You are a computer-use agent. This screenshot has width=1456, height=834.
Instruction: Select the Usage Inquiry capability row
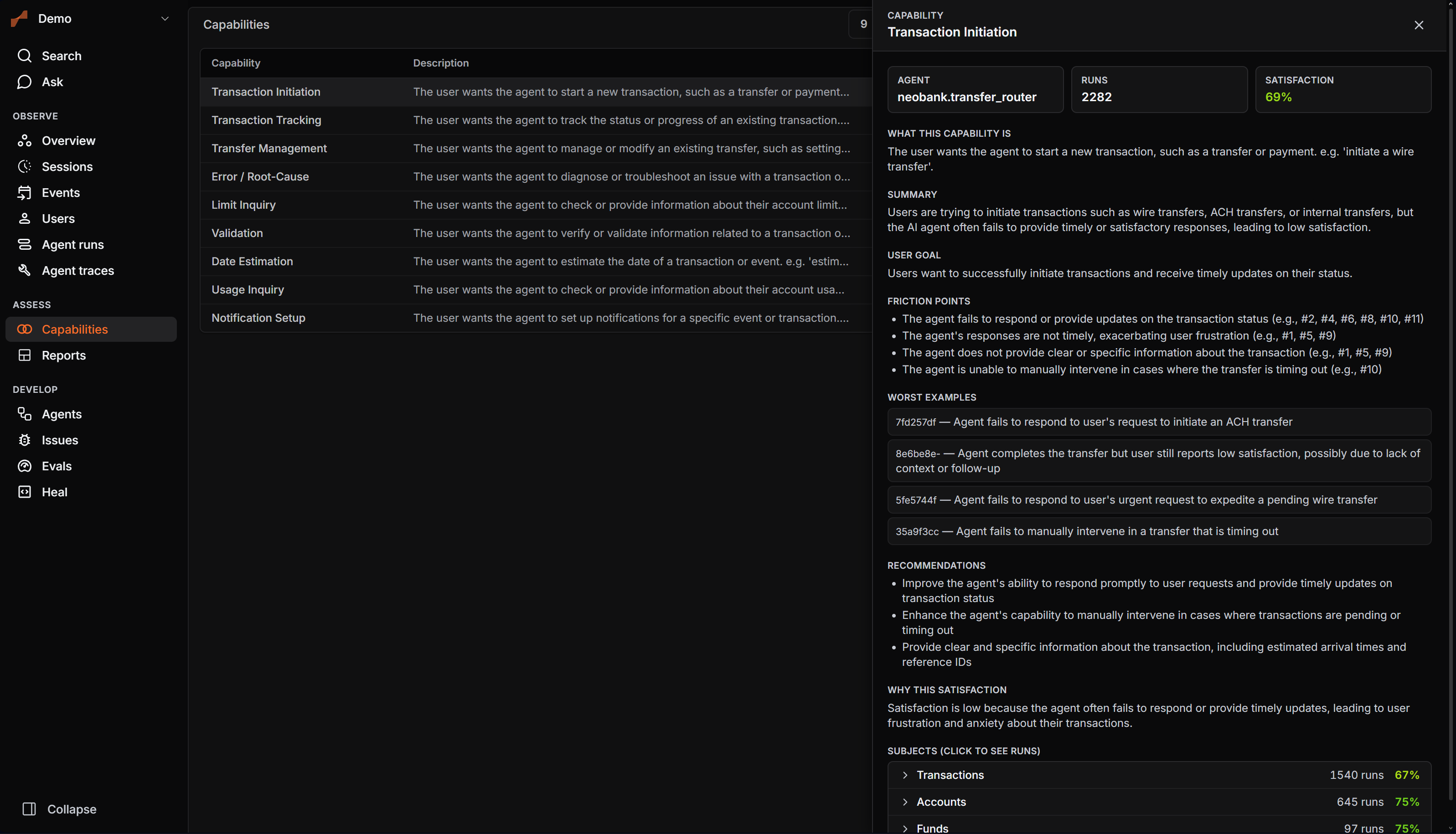(x=536, y=289)
